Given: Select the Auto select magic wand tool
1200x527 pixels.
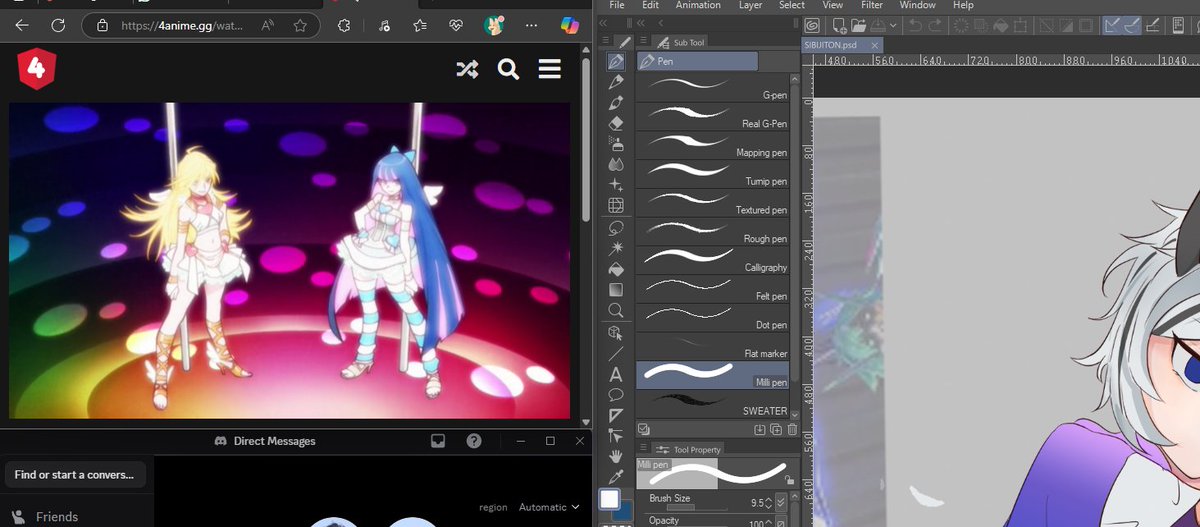Looking at the screenshot, I should [616, 248].
